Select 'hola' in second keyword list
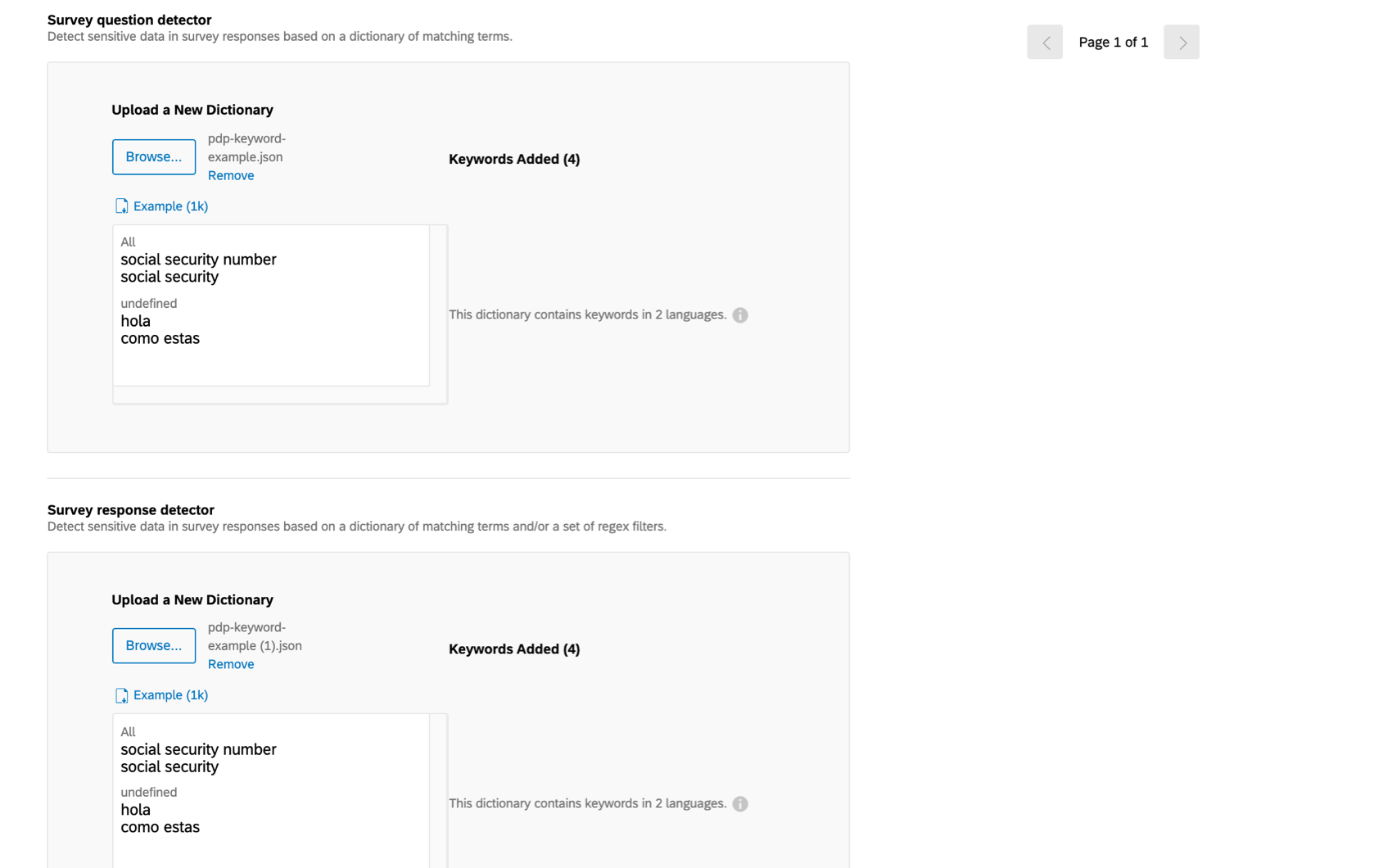Image resolution: width=1392 pixels, height=868 pixels. pyautogui.click(x=136, y=810)
